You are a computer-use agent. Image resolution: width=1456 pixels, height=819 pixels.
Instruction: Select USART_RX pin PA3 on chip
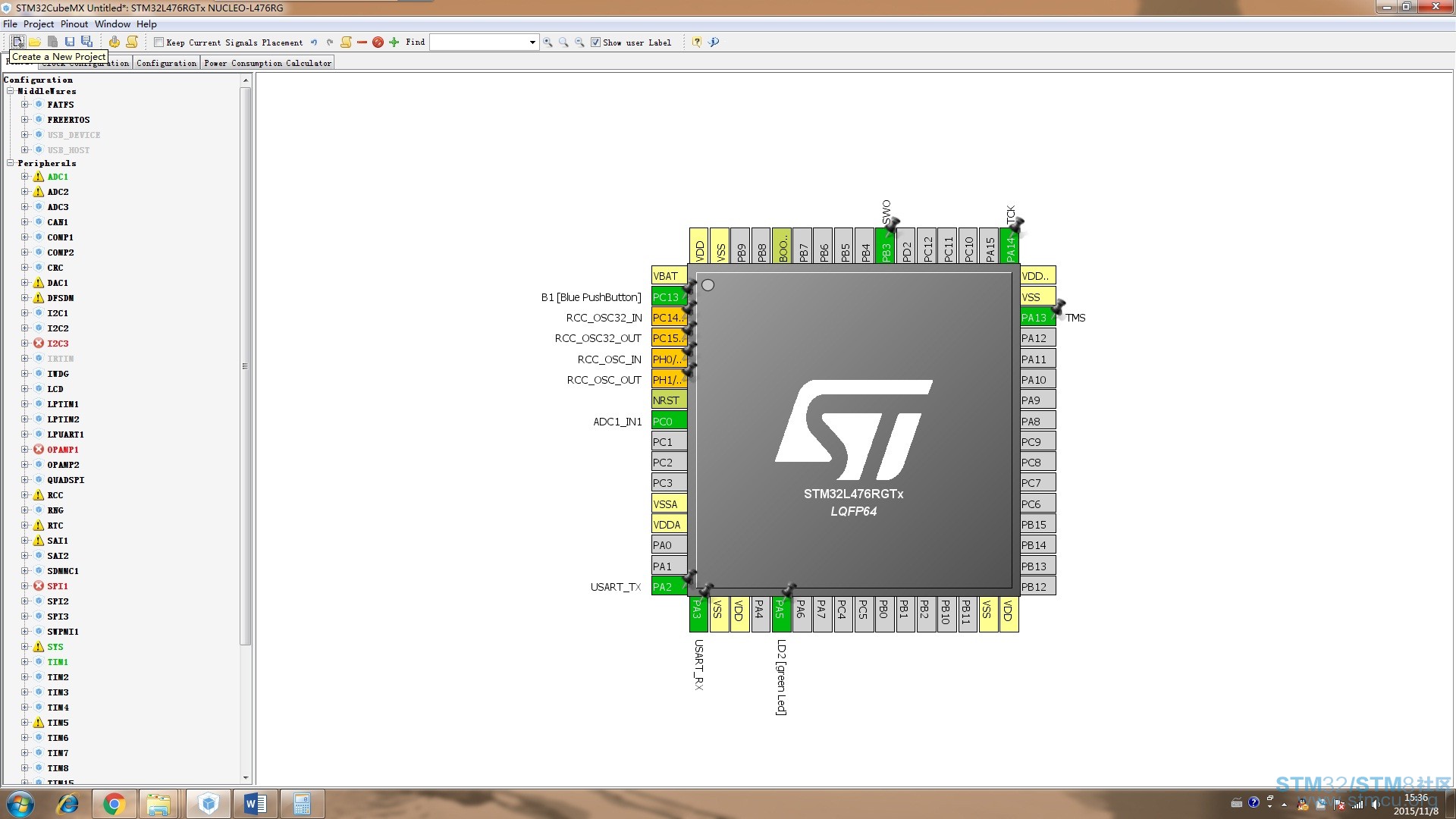[x=698, y=614]
